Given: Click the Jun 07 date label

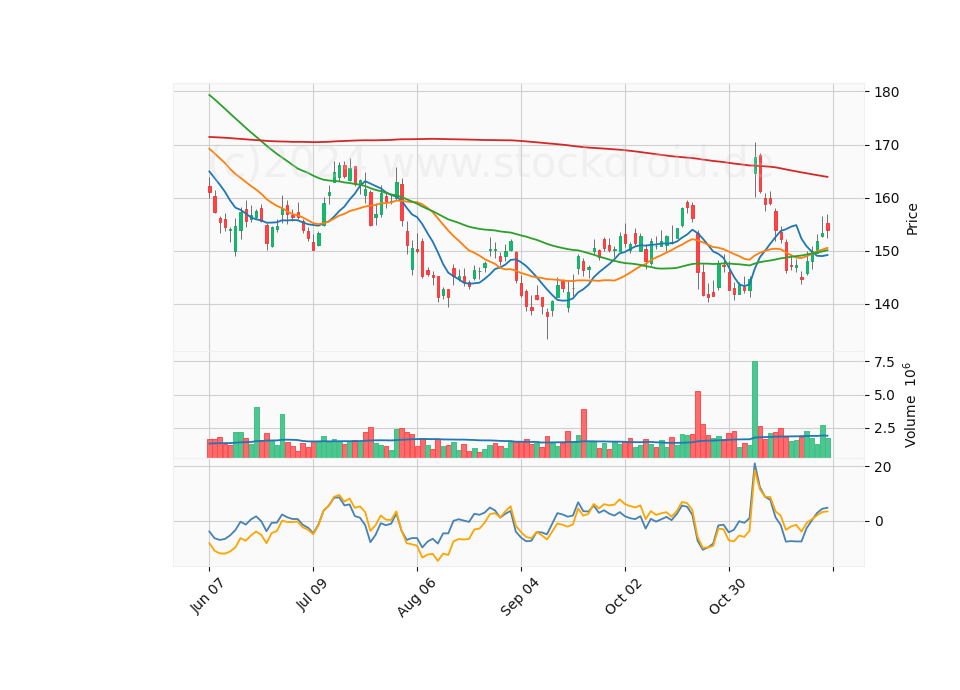Looking at the screenshot, I should 207,596.
